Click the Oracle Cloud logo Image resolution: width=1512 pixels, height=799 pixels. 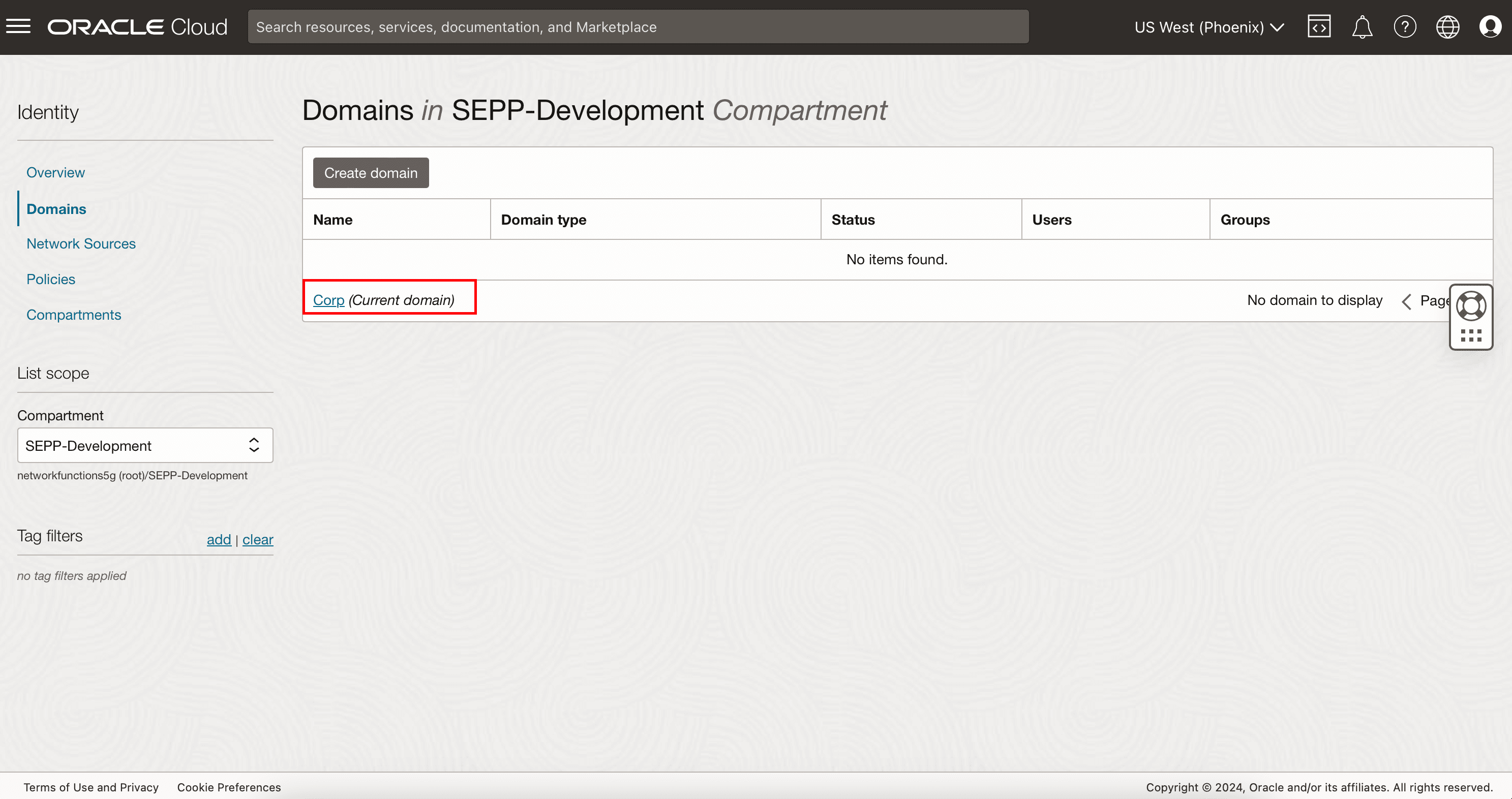(x=137, y=27)
